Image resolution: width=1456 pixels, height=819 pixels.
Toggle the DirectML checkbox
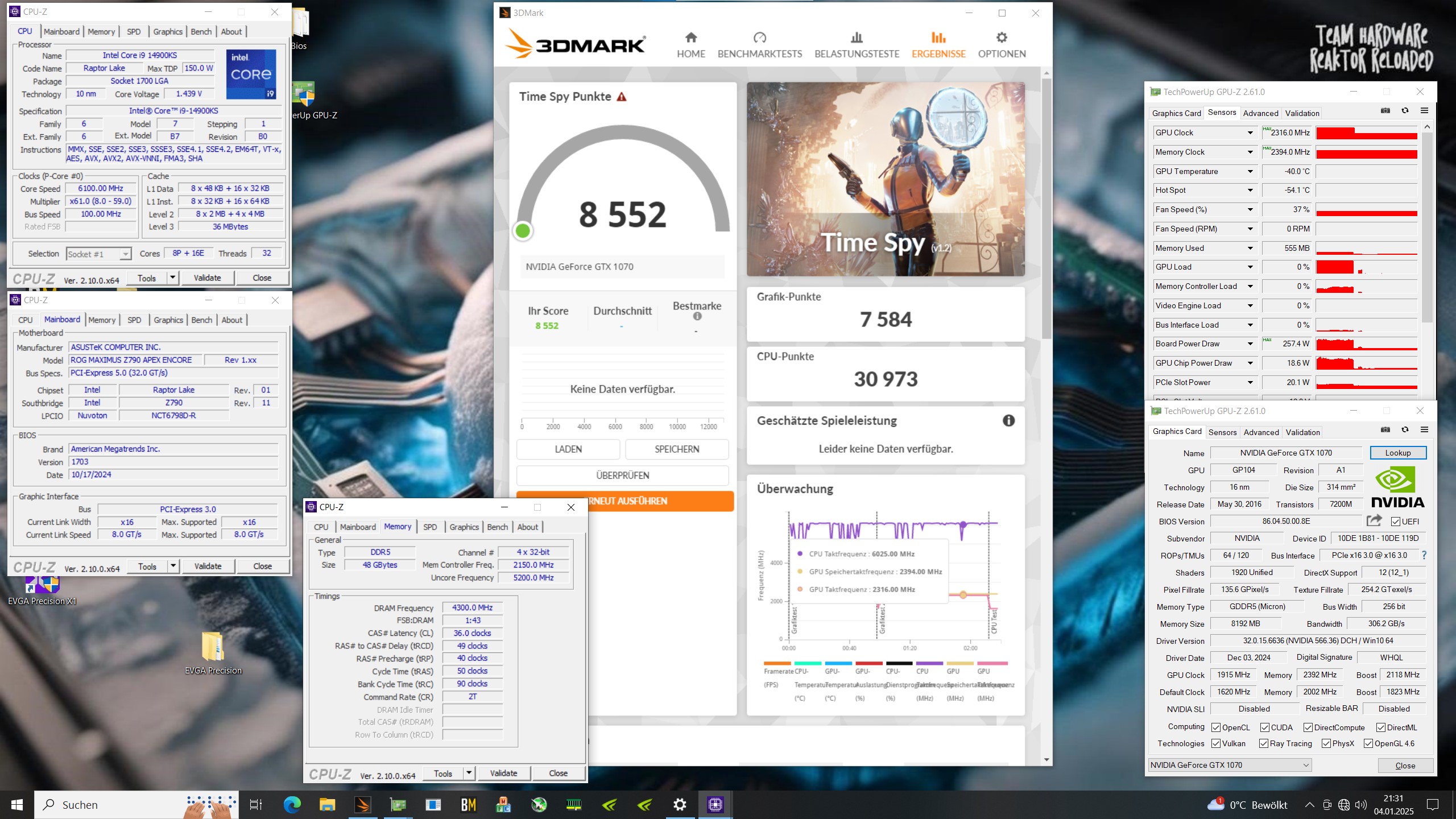tap(1381, 727)
